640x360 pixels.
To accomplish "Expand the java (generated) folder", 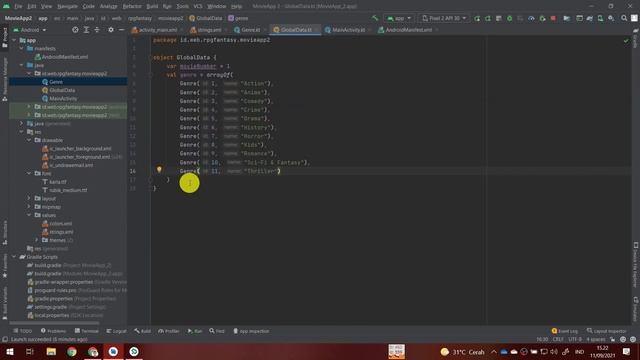I will (x=21, y=123).
